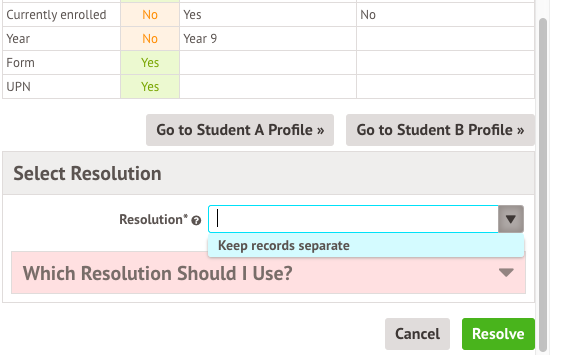561x360 pixels.
Task: Click the chevron on the pink help panel
Action: tap(506, 273)
